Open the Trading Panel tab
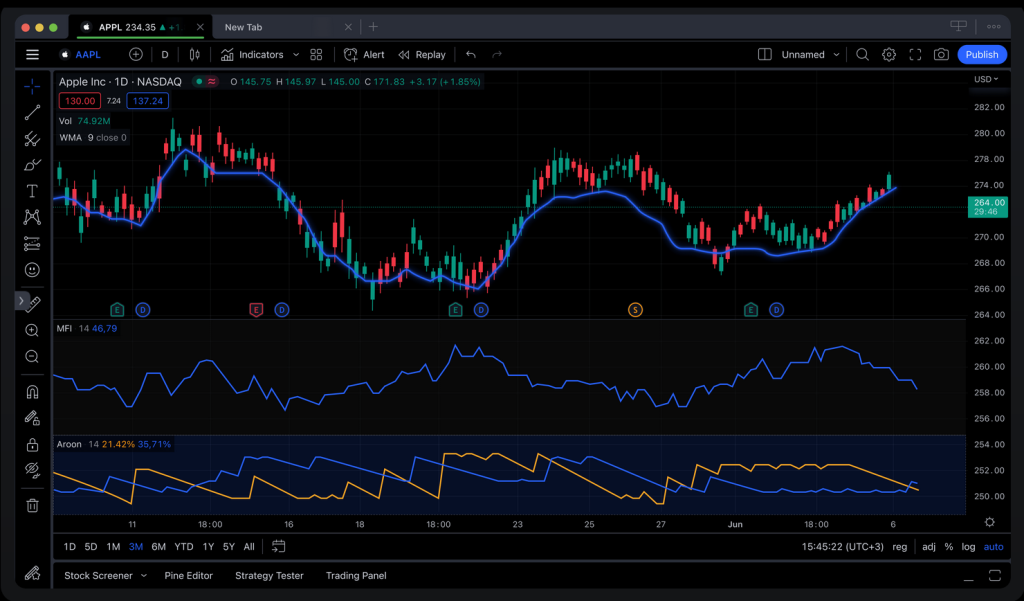This screenshot has width=1024, height=601. click(356, 576)
